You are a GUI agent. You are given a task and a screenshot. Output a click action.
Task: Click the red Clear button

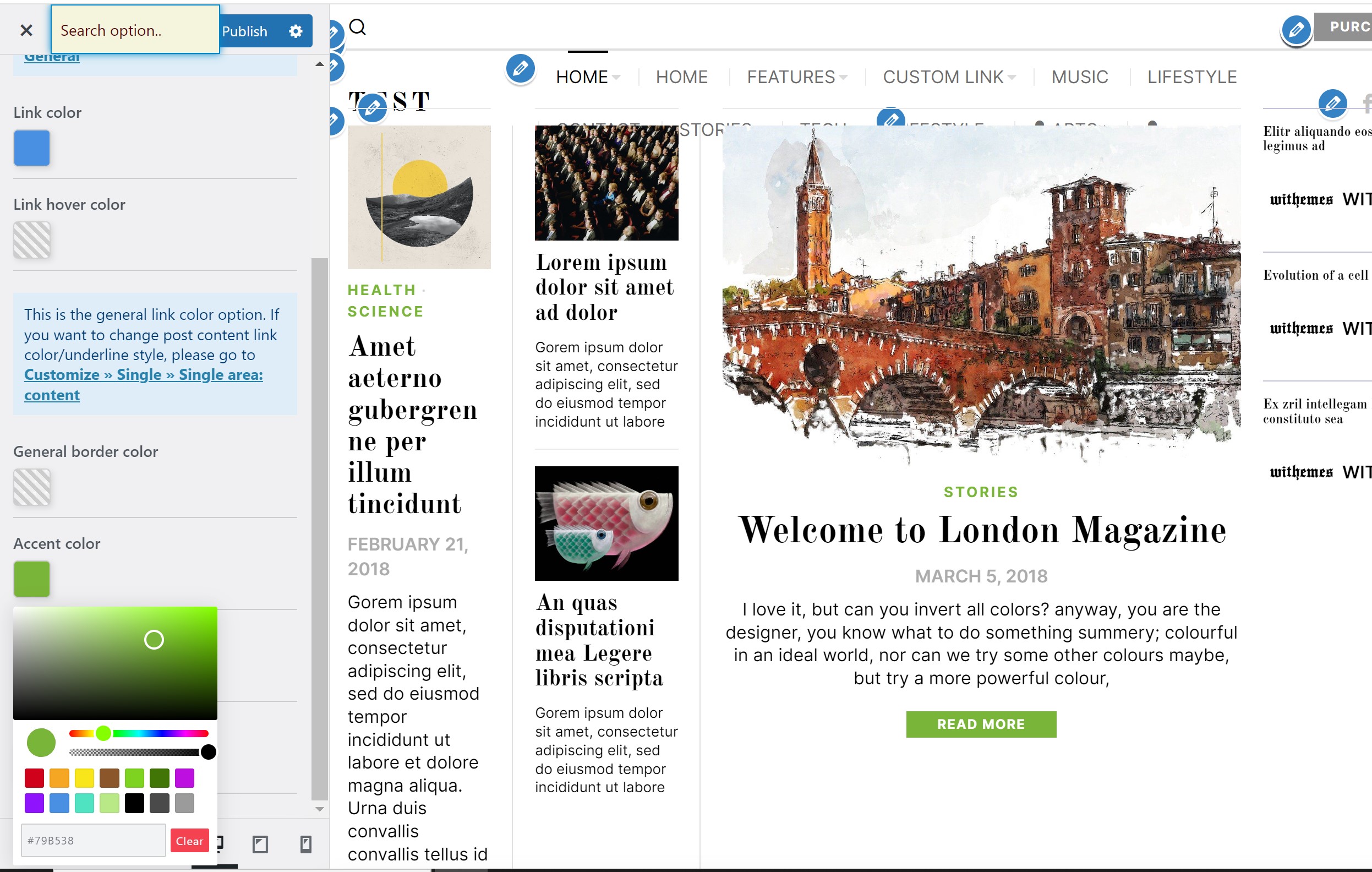point(190,841)
